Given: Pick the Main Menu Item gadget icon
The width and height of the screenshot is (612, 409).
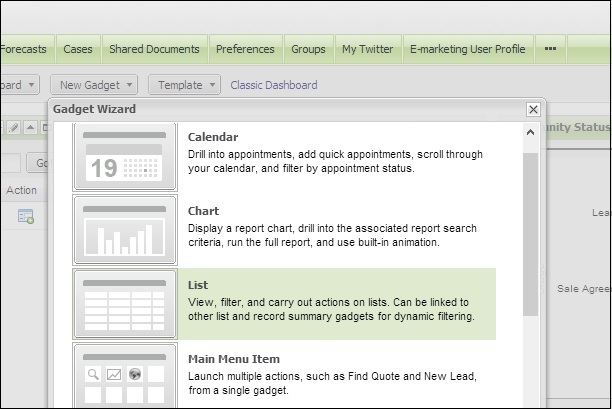Looking at the screenshot, I should (125, 375).
